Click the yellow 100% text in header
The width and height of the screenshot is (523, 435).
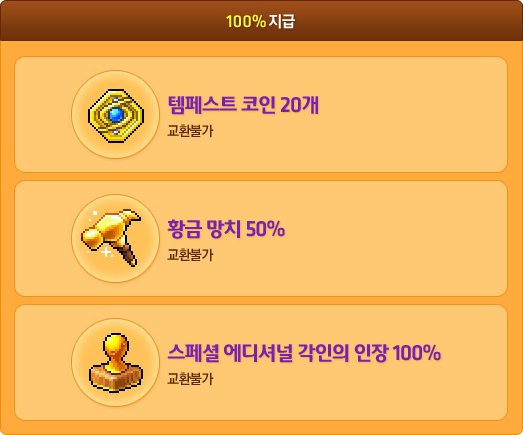(246, 21)
